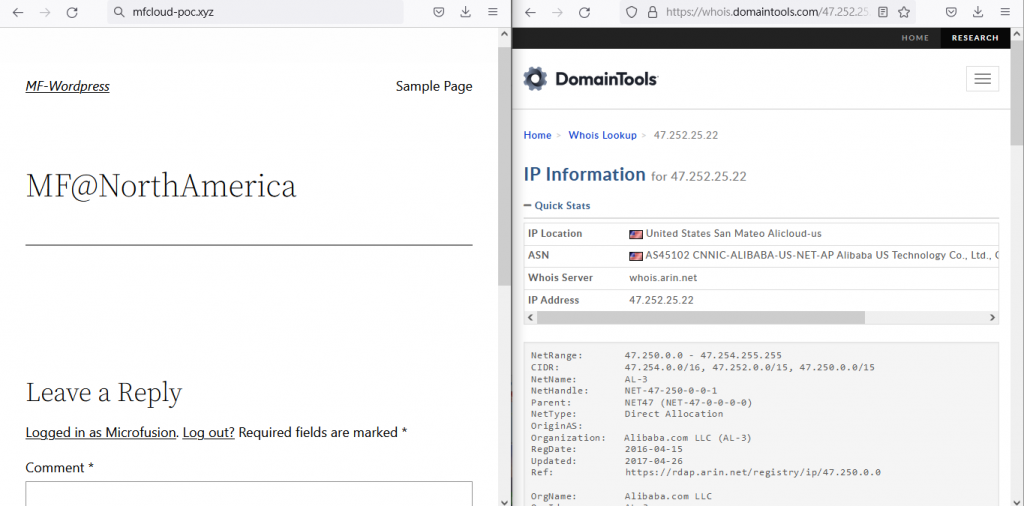
Task: Click the Whois Lookup breadcrumb link
Action: pos(602,135)
